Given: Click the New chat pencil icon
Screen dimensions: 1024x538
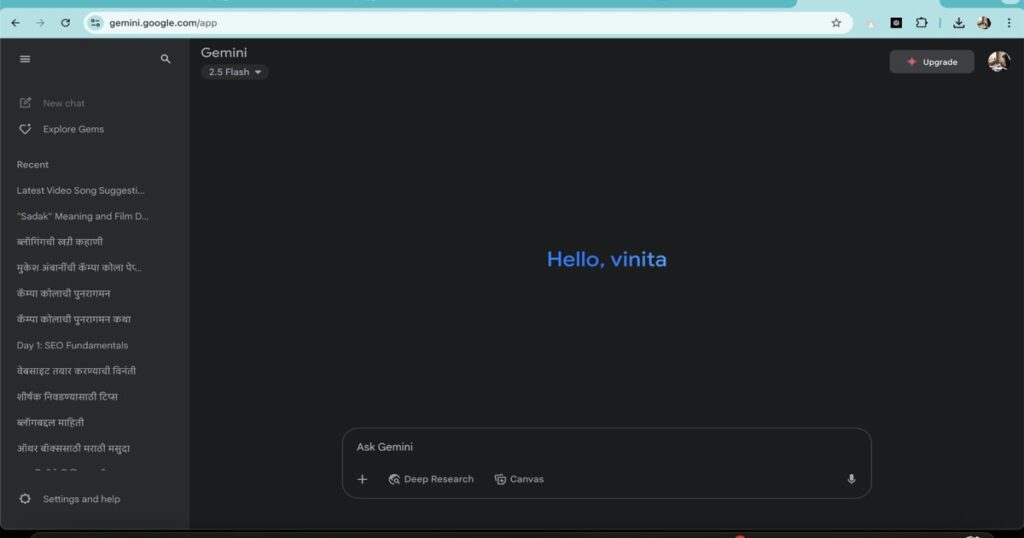Looking at the screenshot, I should pyautogui.click(x=25, y=103).
